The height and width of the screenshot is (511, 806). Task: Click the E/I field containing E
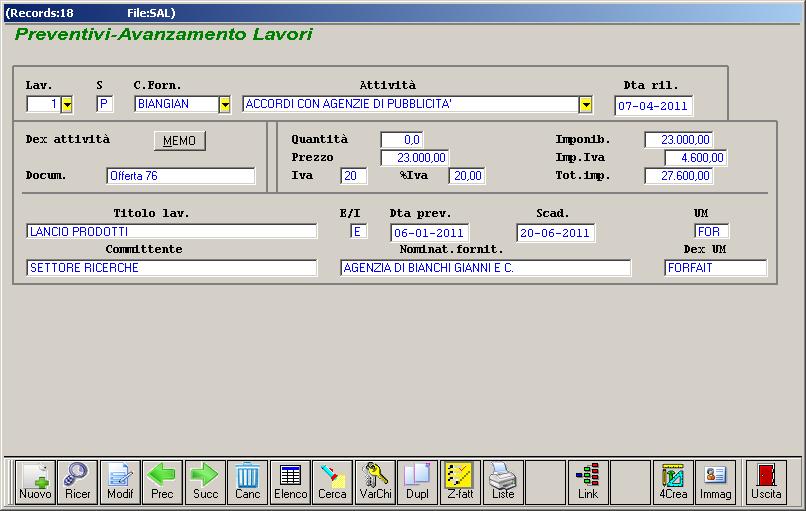358,231
